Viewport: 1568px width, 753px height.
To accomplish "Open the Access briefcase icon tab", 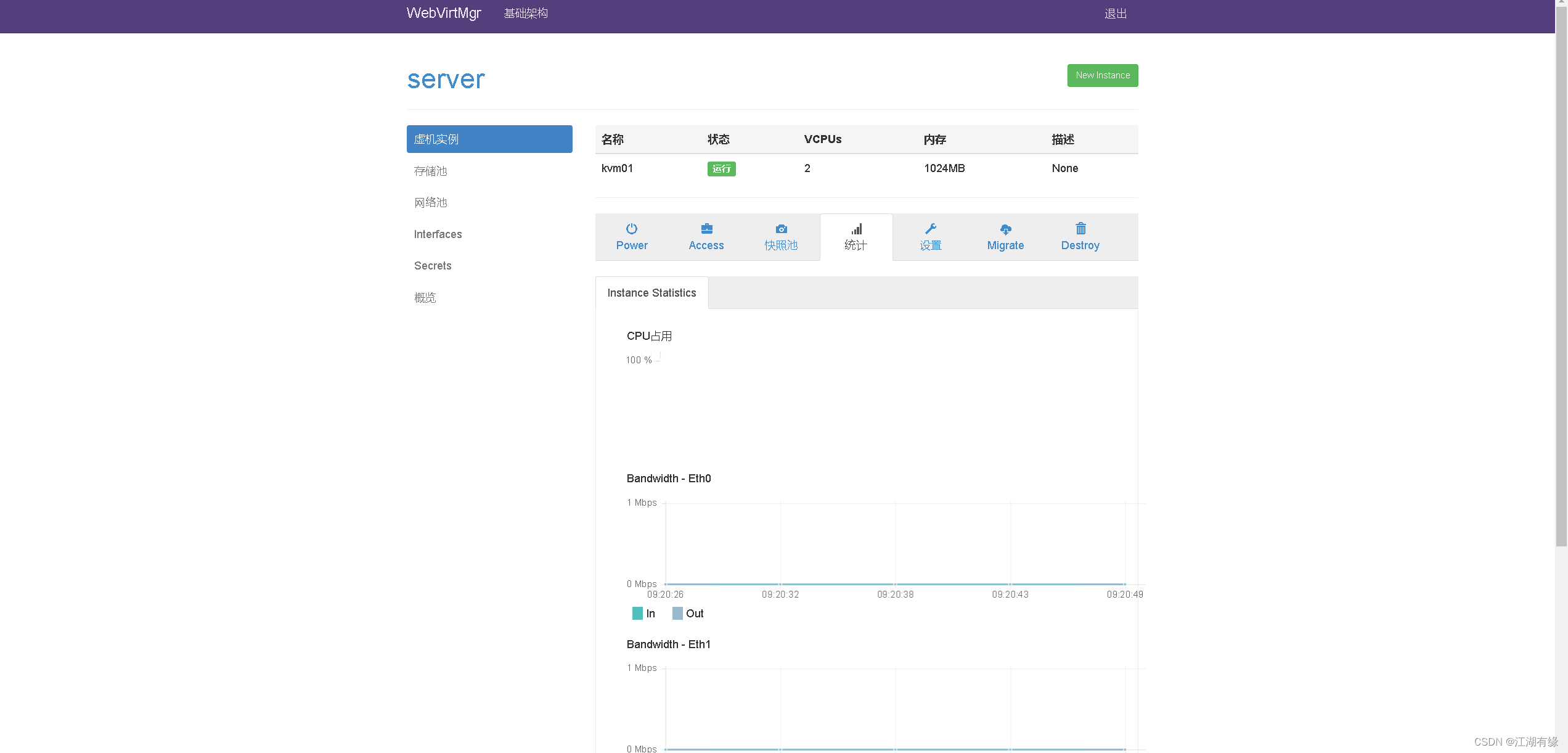I will coord(706,229).
